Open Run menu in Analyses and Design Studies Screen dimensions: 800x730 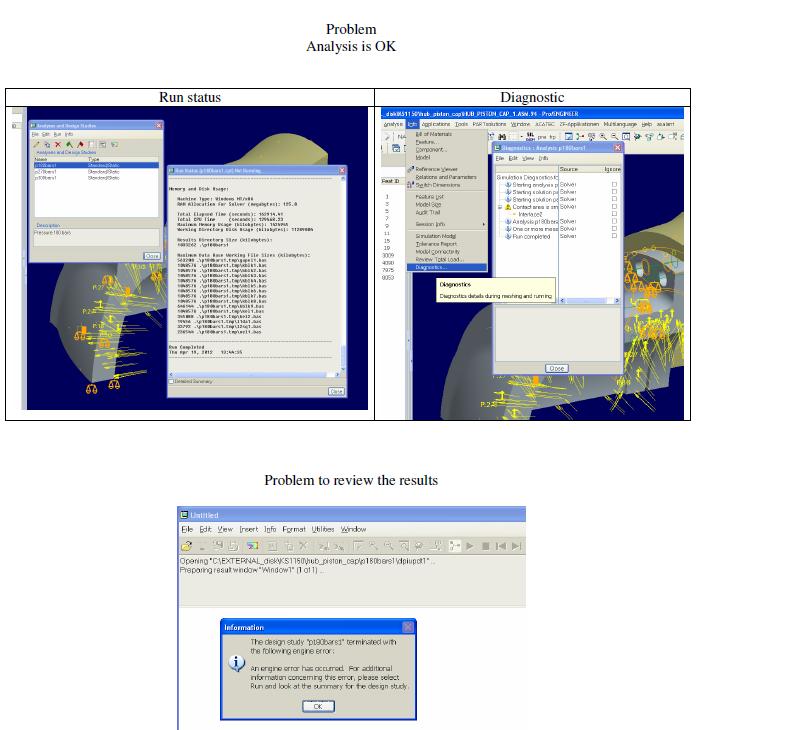click(x=57, y=134)
